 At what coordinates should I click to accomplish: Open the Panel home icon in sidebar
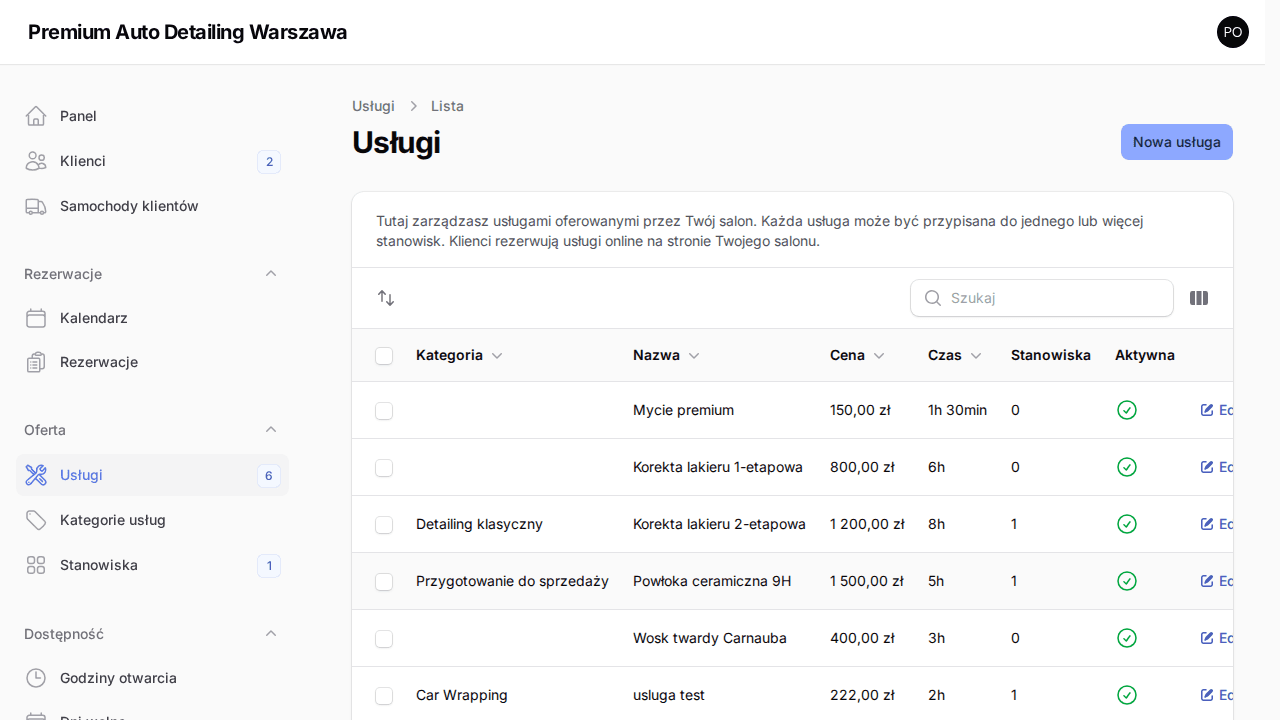click(x=36, y=115)
